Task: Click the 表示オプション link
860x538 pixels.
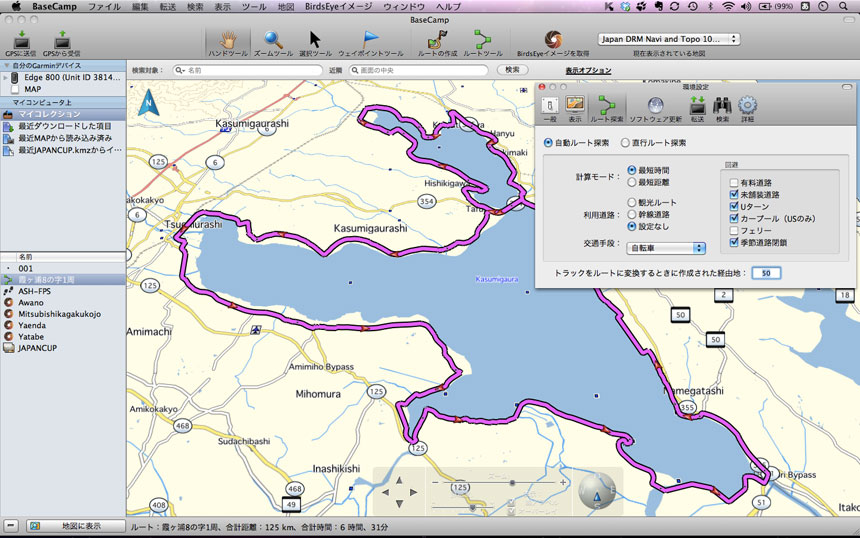Action: pyautogui.click(x=588, y=70)
